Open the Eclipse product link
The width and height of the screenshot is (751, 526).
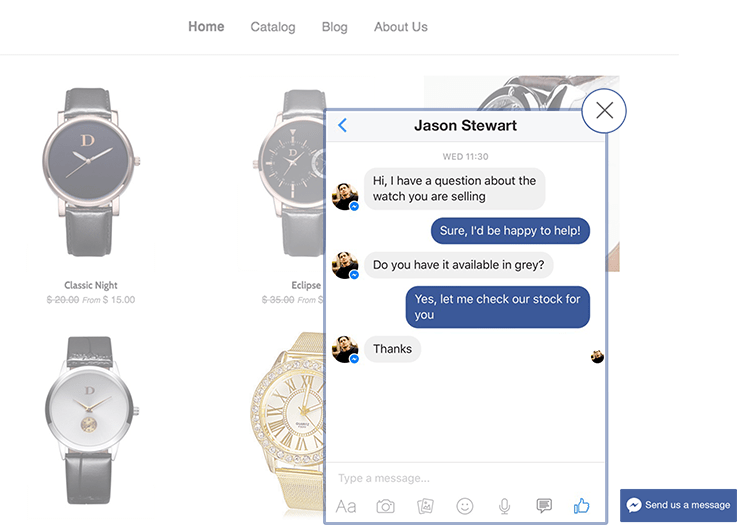pos(306,285)
